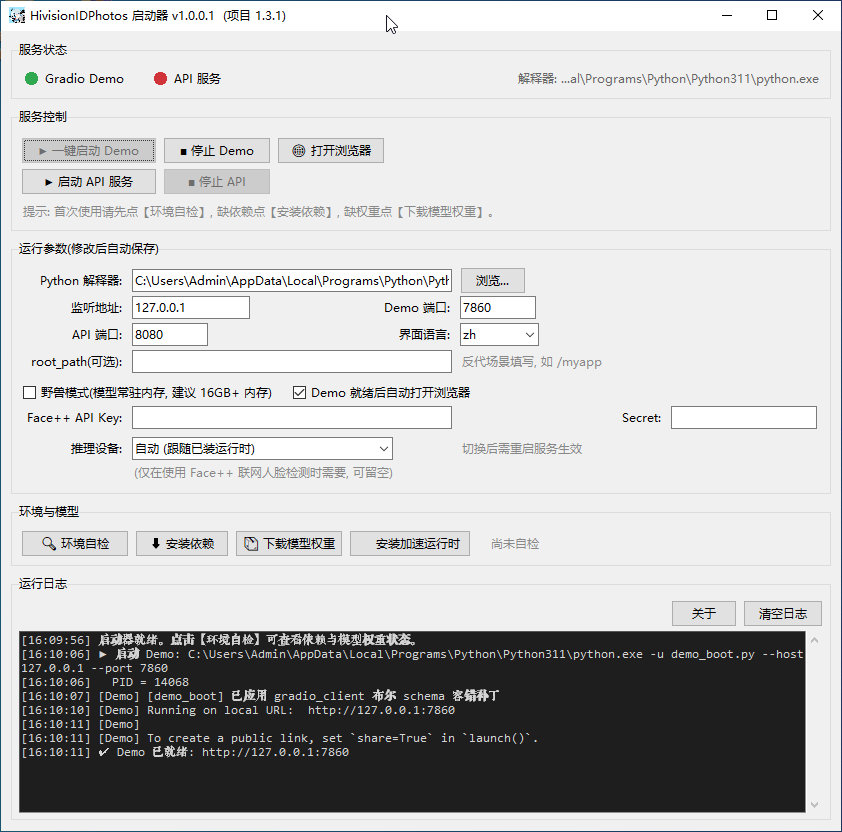Toggle 野兽模式 checkbox
Screen dimensions: 842x832
click(30, 393)
